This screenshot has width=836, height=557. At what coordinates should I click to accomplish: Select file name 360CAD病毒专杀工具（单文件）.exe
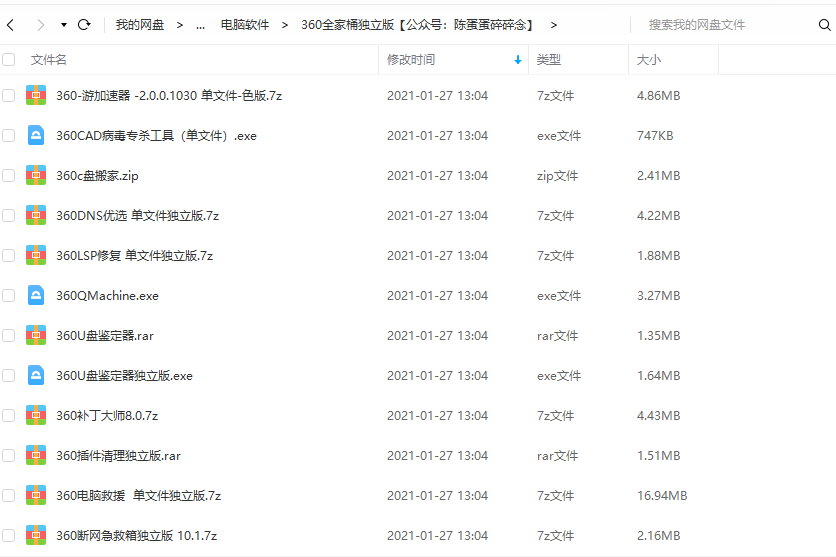156,135
